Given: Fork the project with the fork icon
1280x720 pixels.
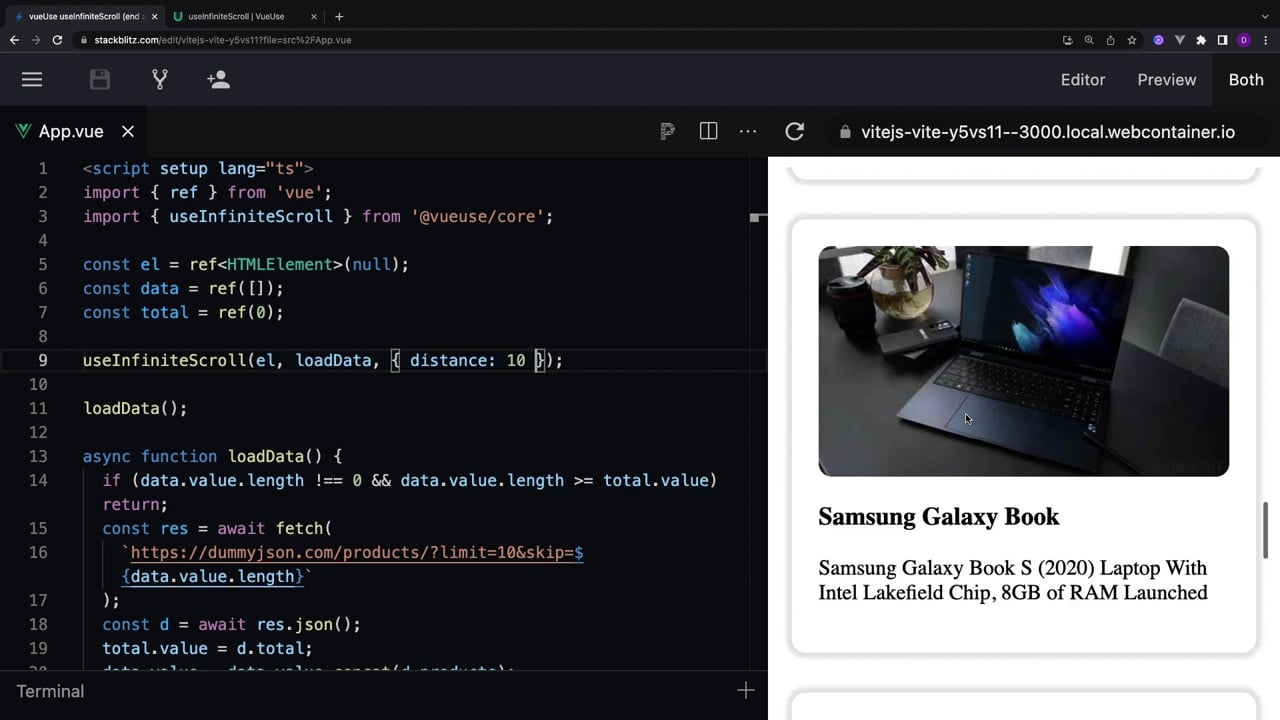Looking at the screenshot, I should coord(160,79).
